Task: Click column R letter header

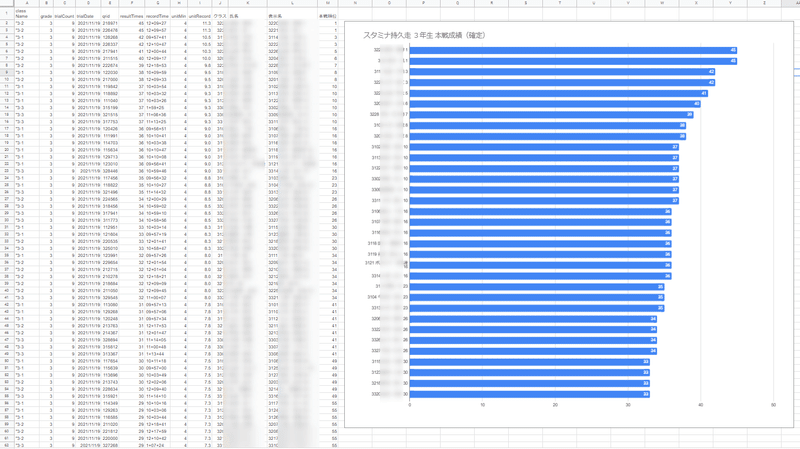Action: coord(491,3)
